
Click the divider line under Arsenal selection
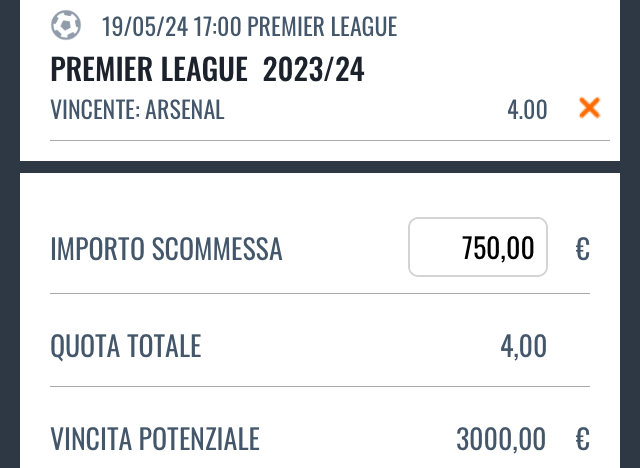(330, 140)
